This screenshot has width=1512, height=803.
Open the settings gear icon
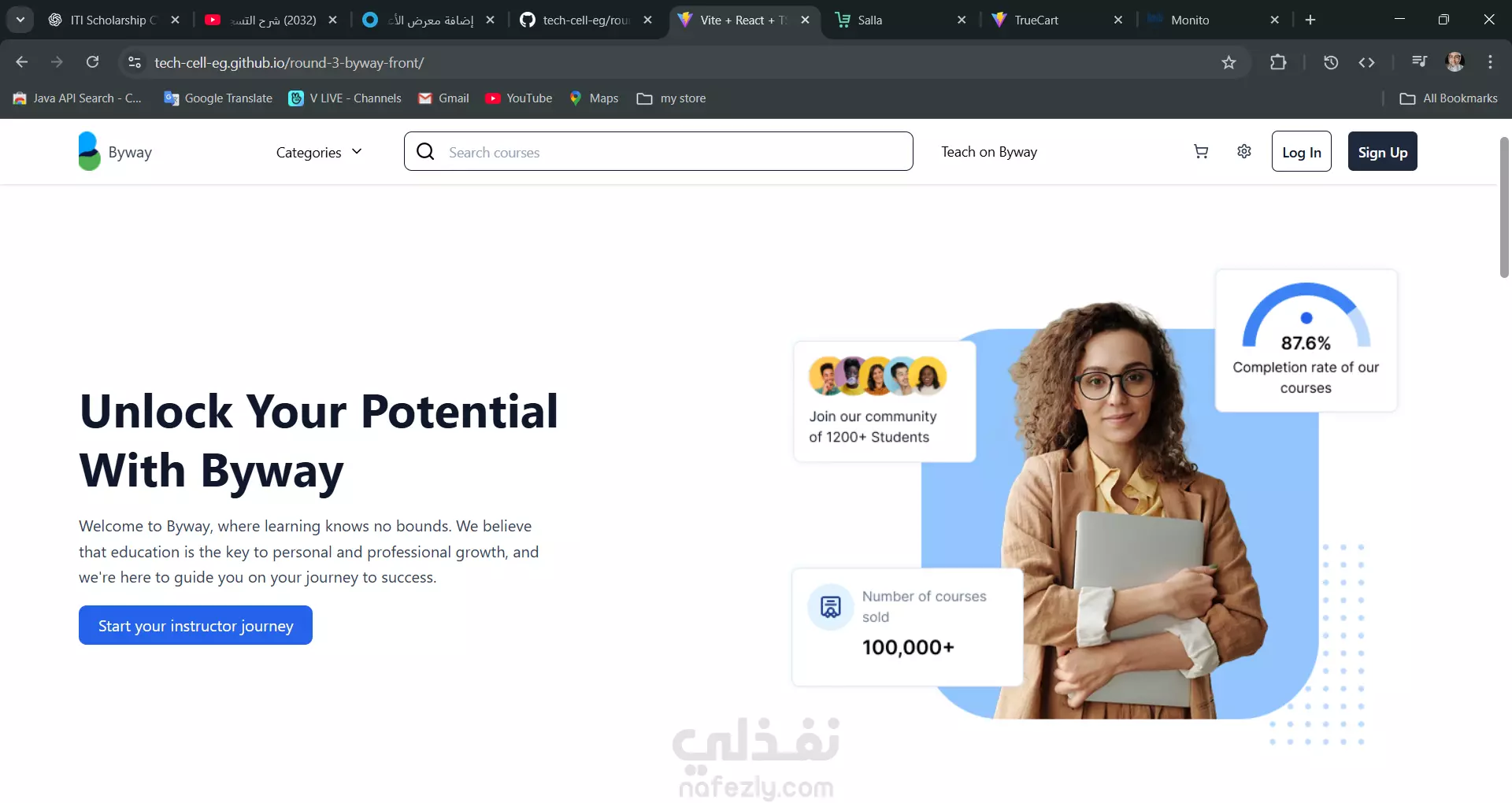click(1244, 151)
